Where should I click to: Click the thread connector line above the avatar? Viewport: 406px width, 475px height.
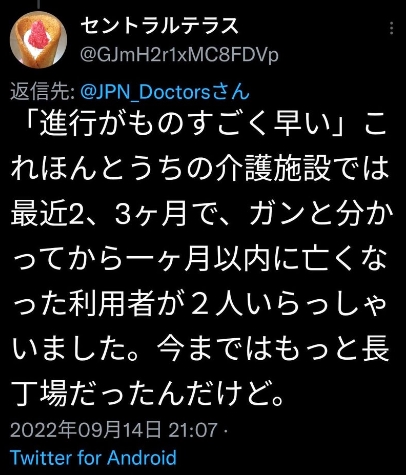pos(39,4)
